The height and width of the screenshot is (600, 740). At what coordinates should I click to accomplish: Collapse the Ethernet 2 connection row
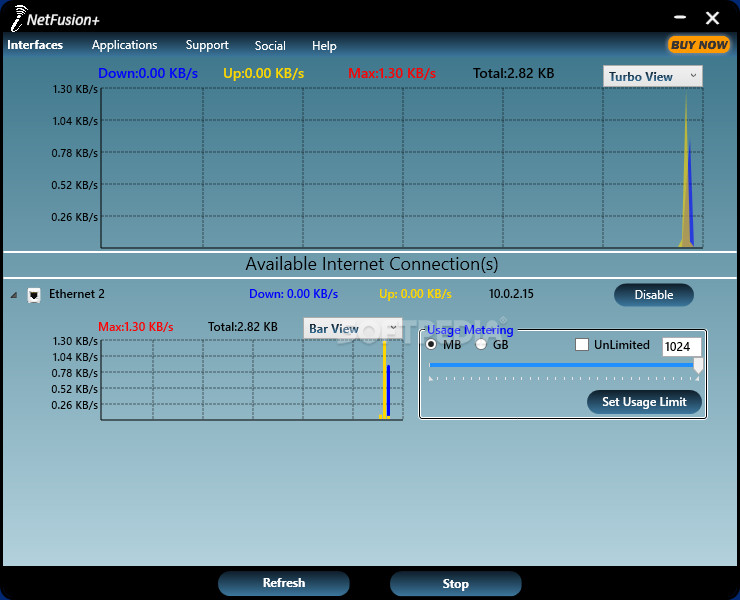coord(14,295)
